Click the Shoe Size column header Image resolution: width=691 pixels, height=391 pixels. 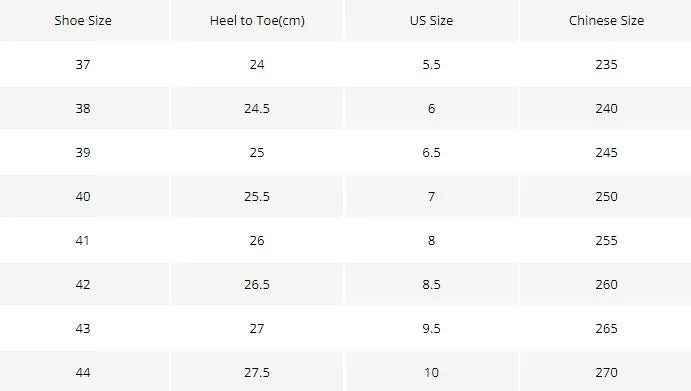coord(83,21)
